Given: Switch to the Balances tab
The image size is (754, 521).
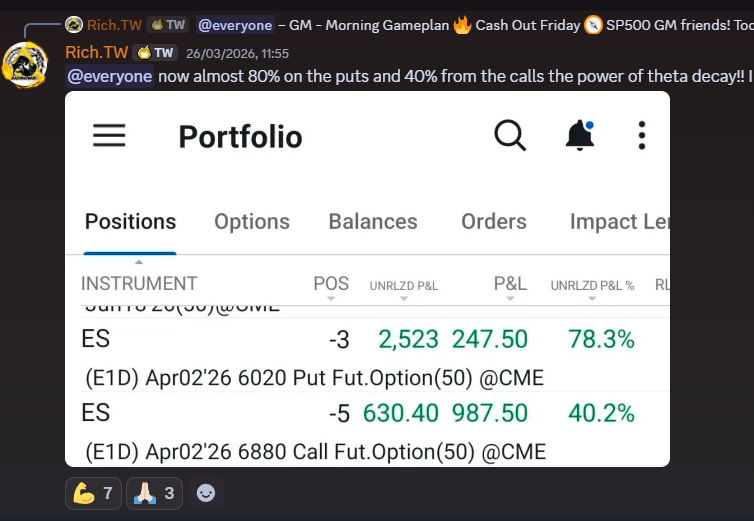Looking at the screenshot, I should (x=373, y=222).
